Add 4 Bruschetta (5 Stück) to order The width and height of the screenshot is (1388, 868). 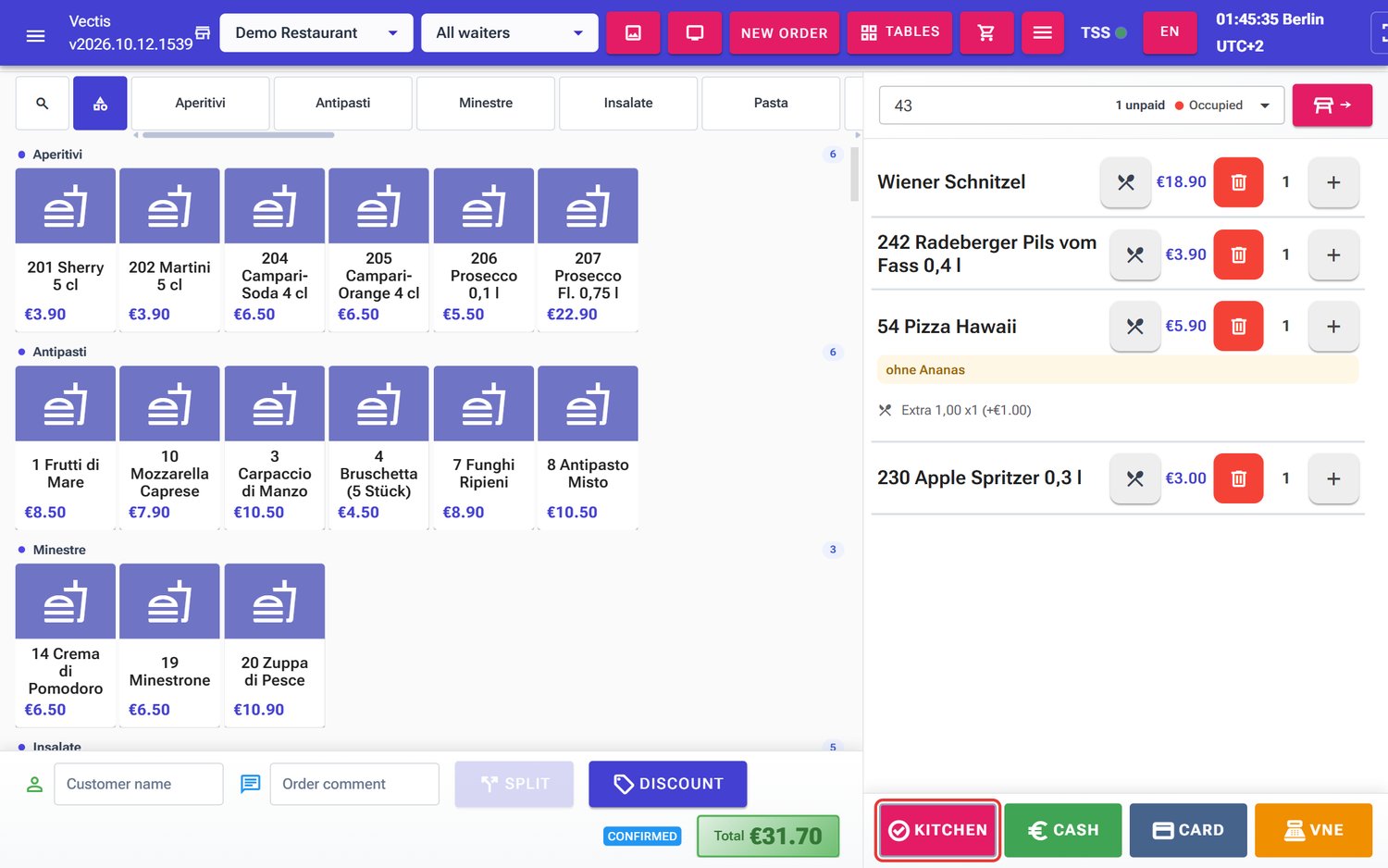pyautogui.click(x=378, y=447)
